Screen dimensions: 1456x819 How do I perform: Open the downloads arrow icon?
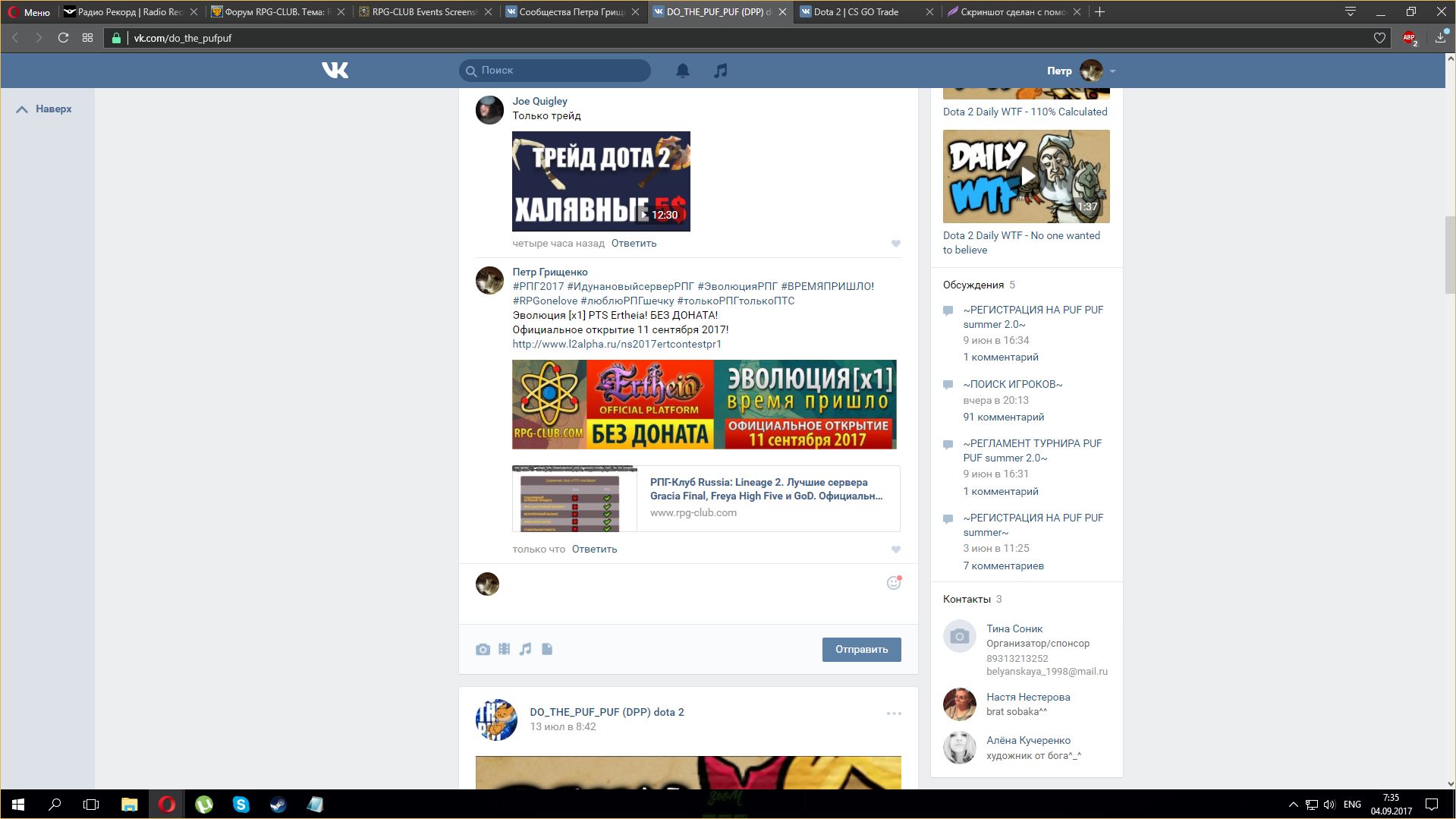pyautogui.click(x=1440, y=38)
